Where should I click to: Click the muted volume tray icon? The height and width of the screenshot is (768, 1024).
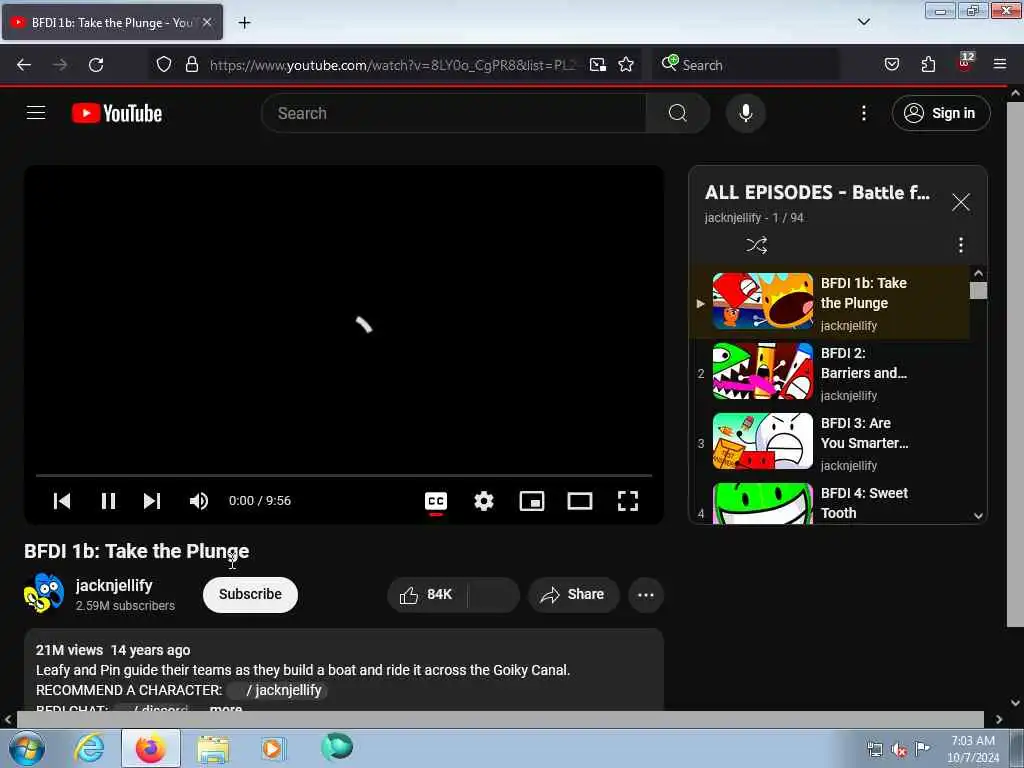899,749
